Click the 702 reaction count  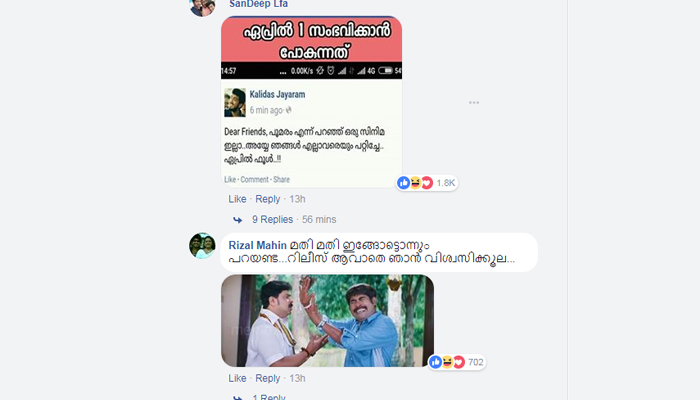tap(476, 362)
